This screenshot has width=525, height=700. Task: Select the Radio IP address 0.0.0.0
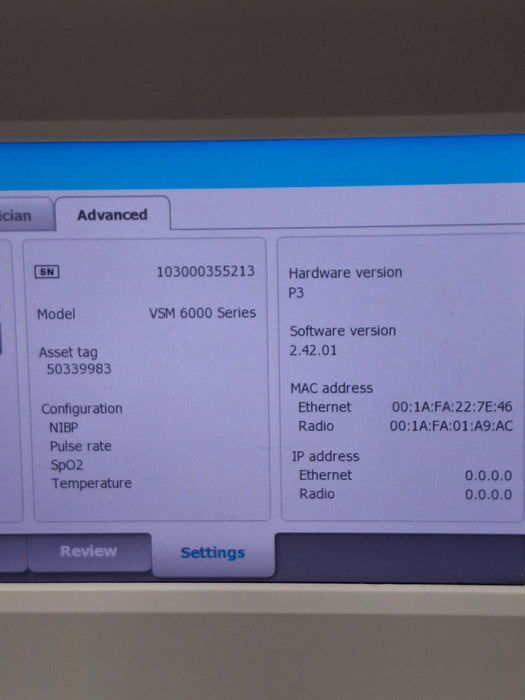click(488, 494)
